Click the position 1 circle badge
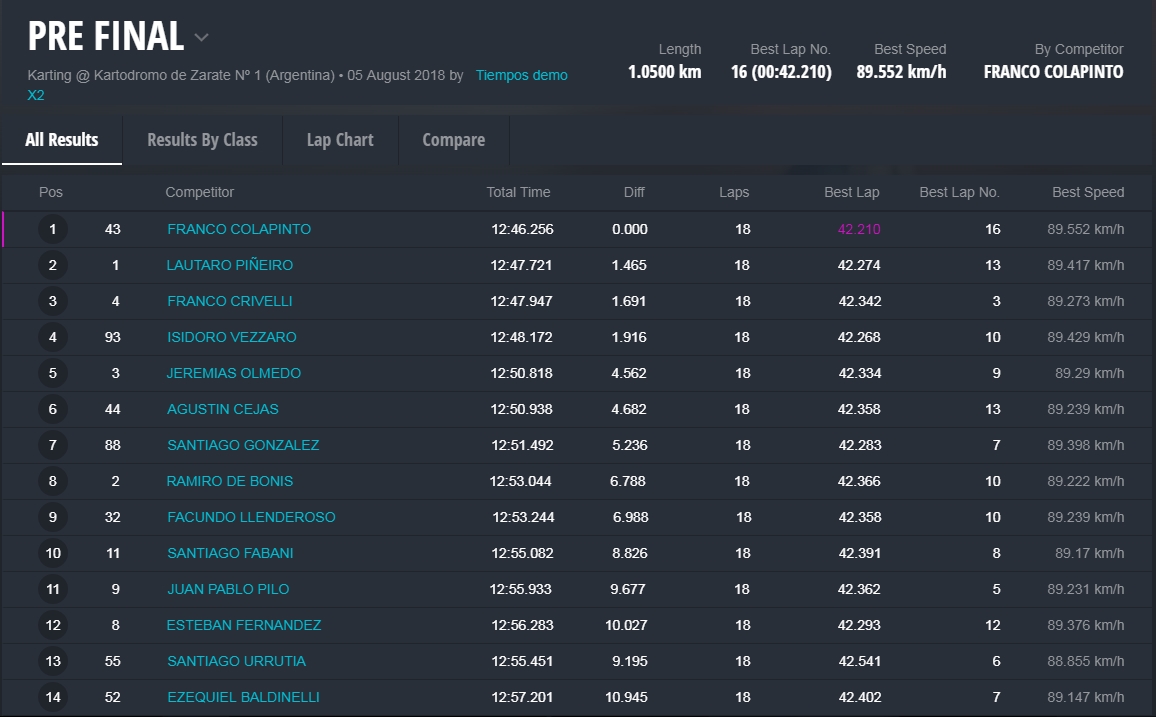1156x717 pixels. pos(53,229)
